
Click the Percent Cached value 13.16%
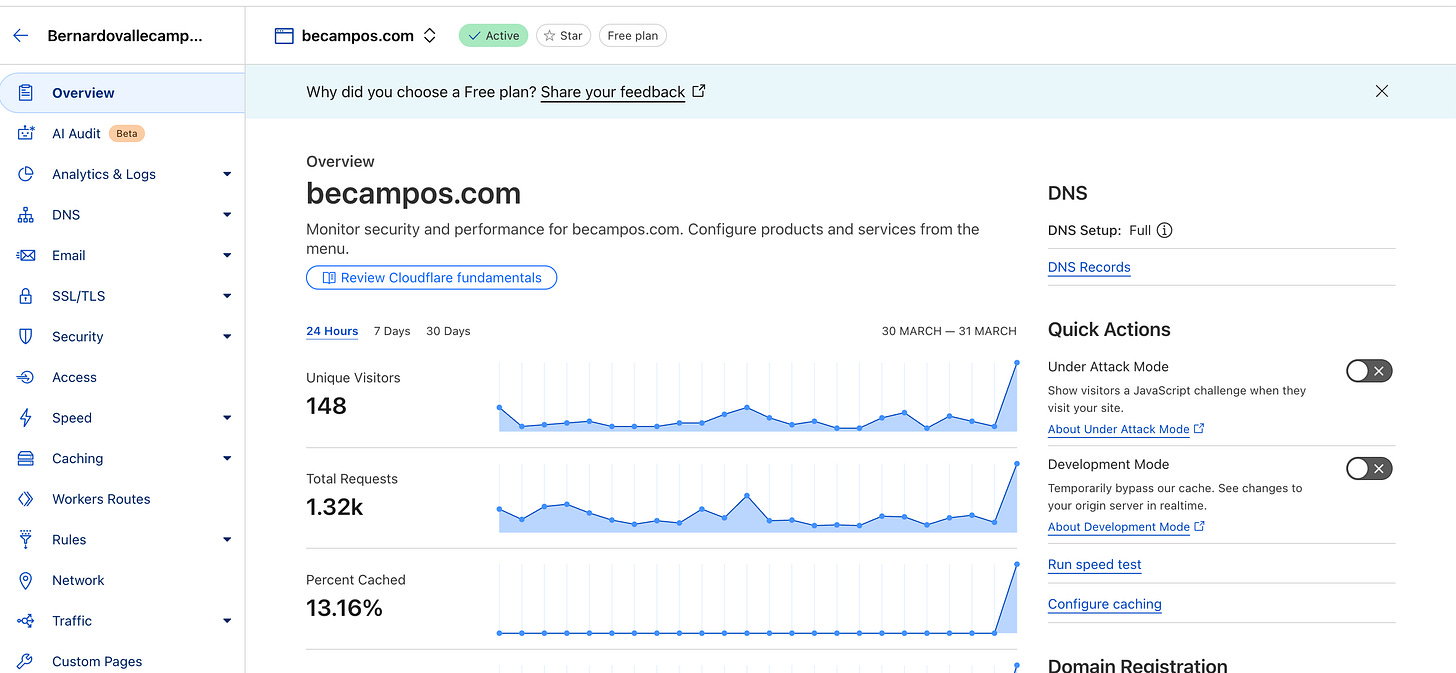click(x=344, y=608)
